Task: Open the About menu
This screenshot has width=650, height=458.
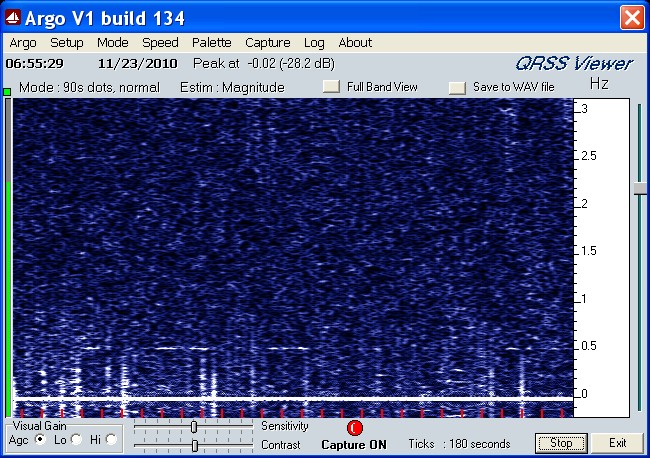Action: click(355, 43)
